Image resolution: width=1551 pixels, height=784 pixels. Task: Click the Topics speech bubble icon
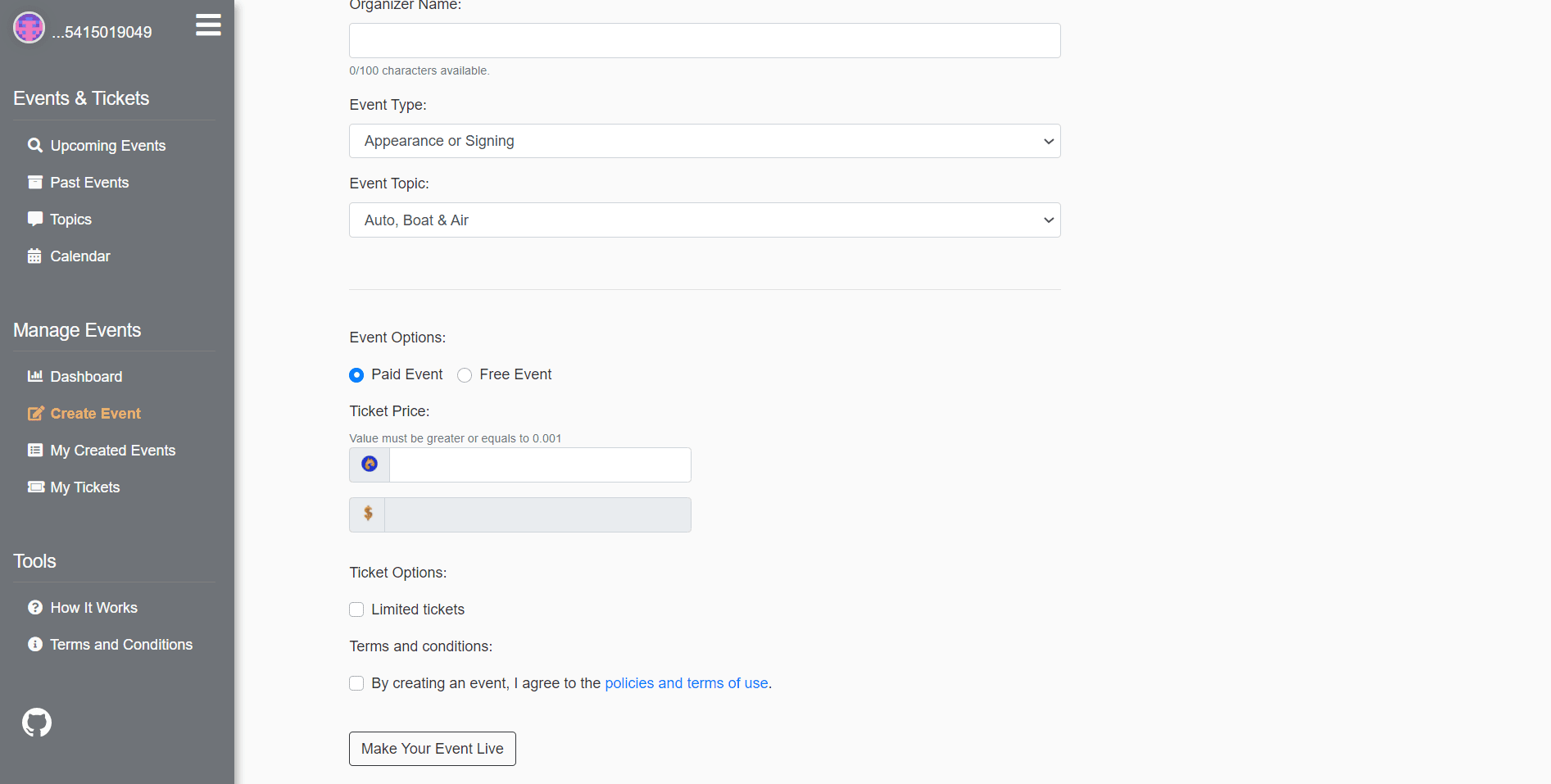pos(35,219)
